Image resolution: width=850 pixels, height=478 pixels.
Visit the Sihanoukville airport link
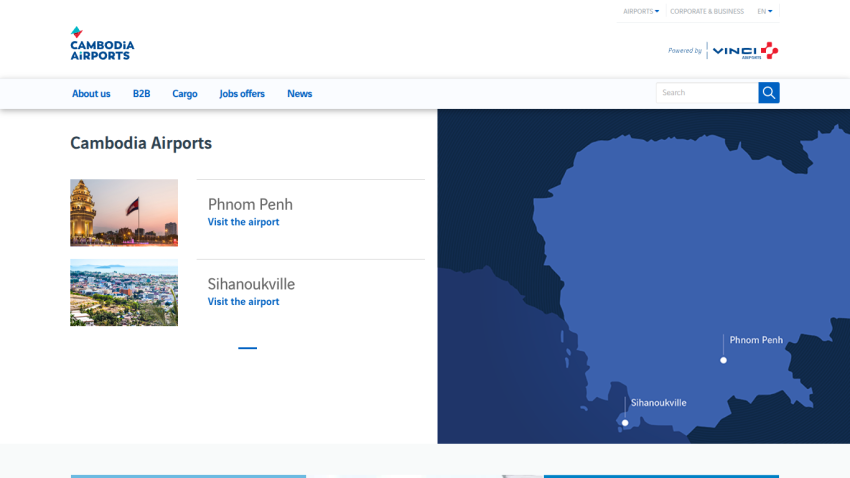click(243, 301)
